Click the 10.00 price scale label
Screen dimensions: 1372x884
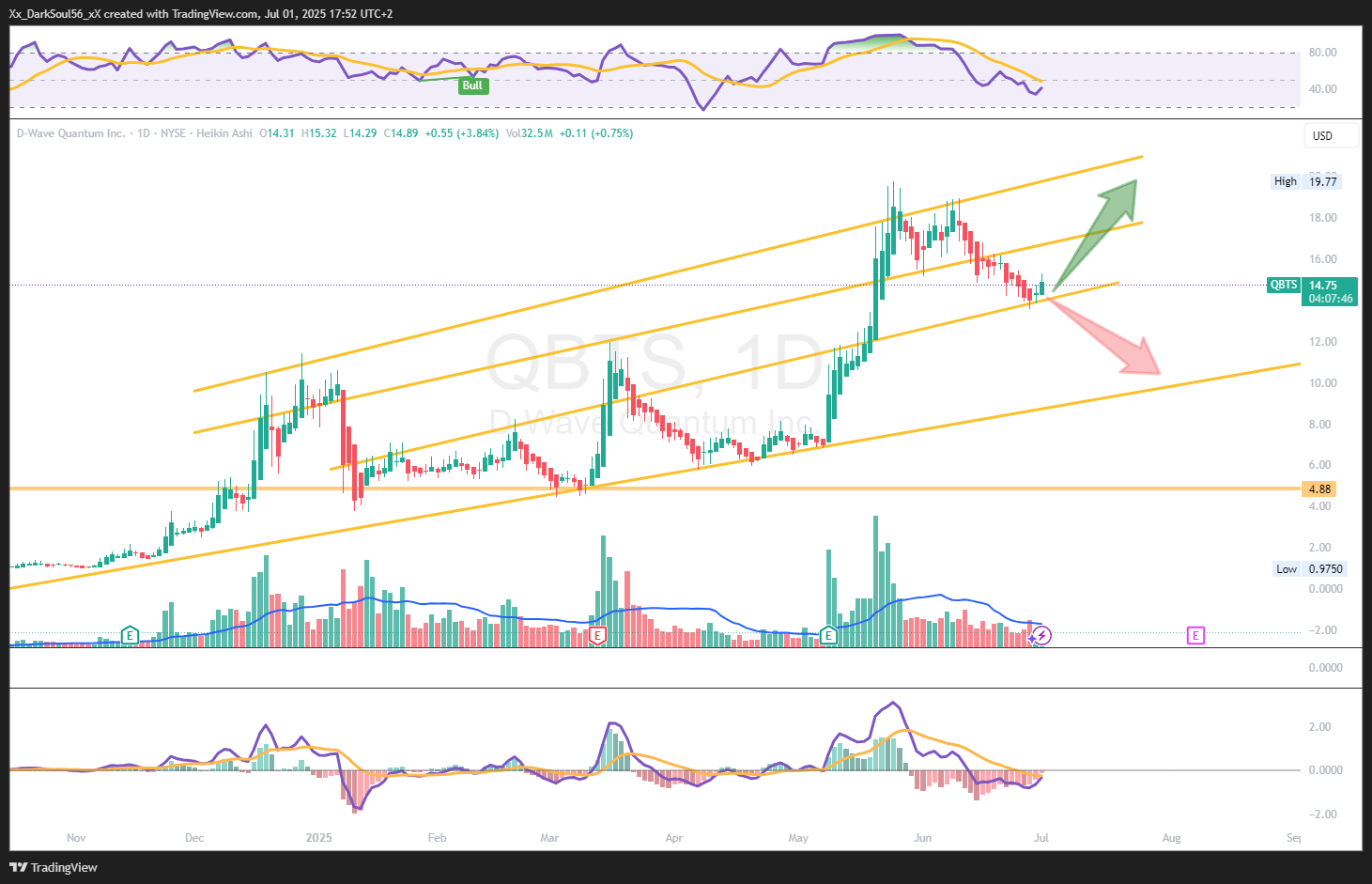1323,383
